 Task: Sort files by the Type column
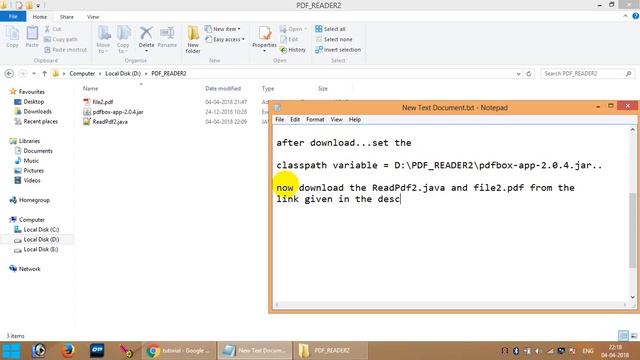pos(268,88)
